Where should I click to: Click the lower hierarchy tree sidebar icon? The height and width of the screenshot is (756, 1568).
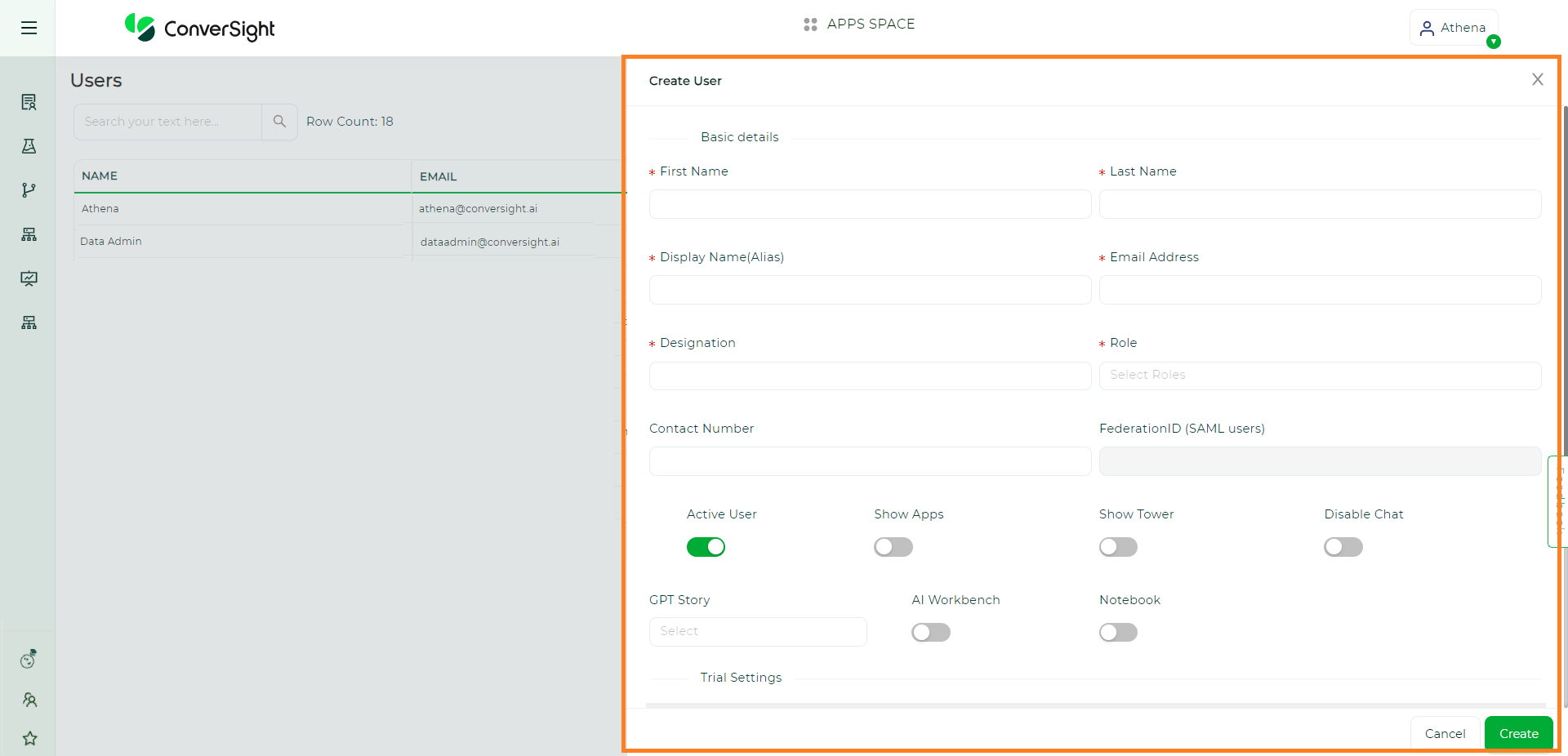[x=29, y=322]
